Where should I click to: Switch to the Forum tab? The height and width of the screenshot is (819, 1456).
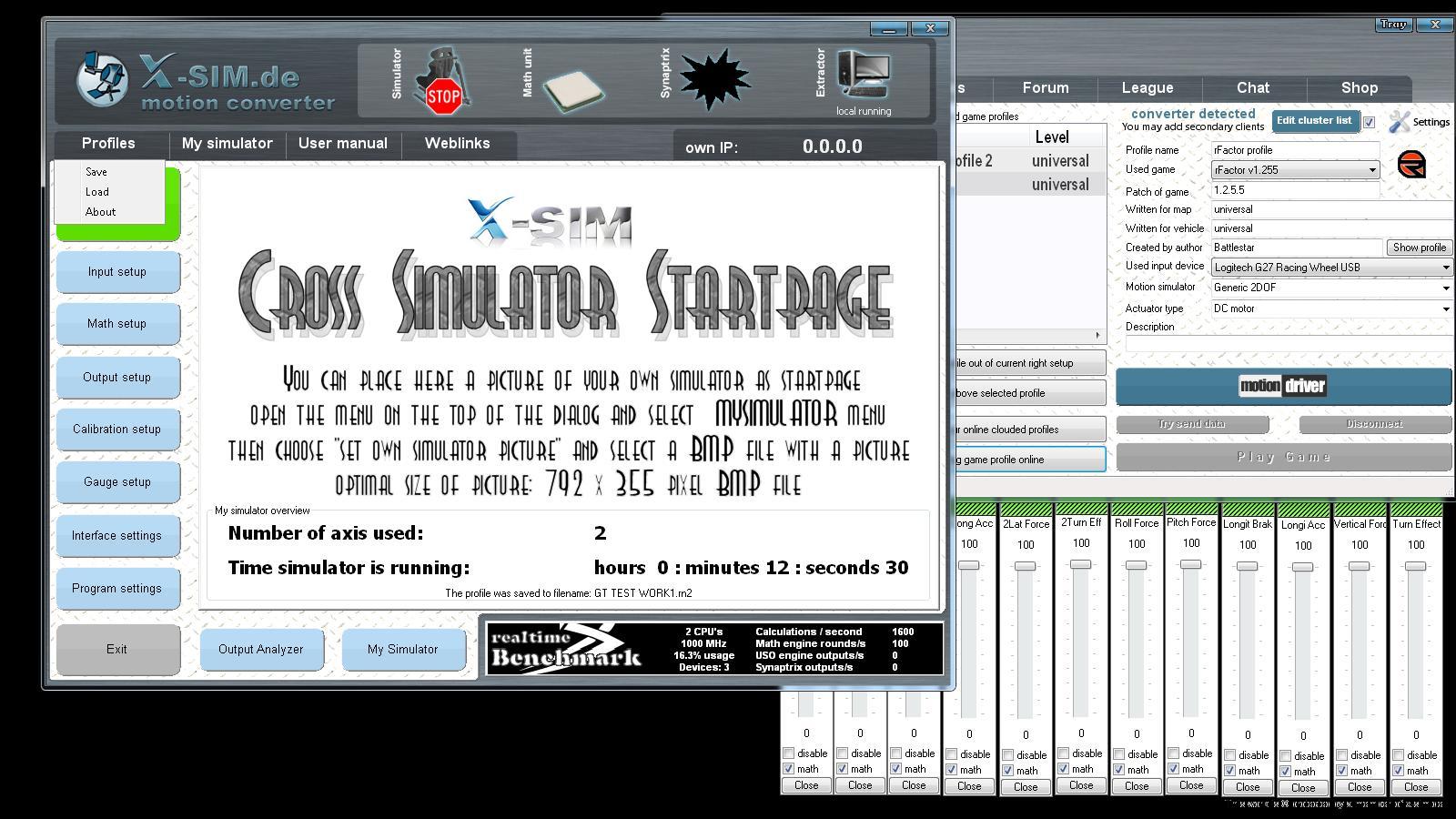pos(1046,88)
